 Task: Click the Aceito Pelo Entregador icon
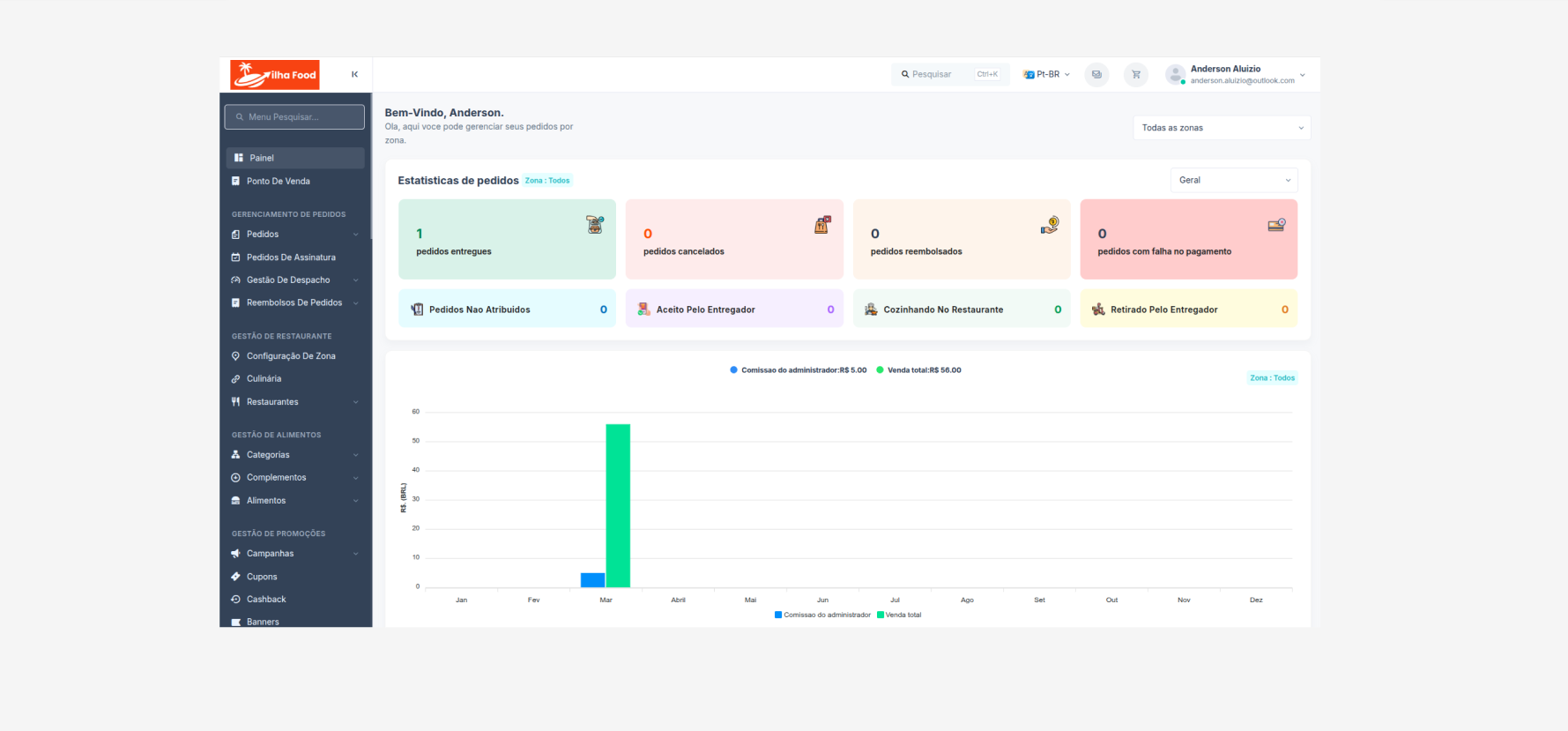[644, 310]
